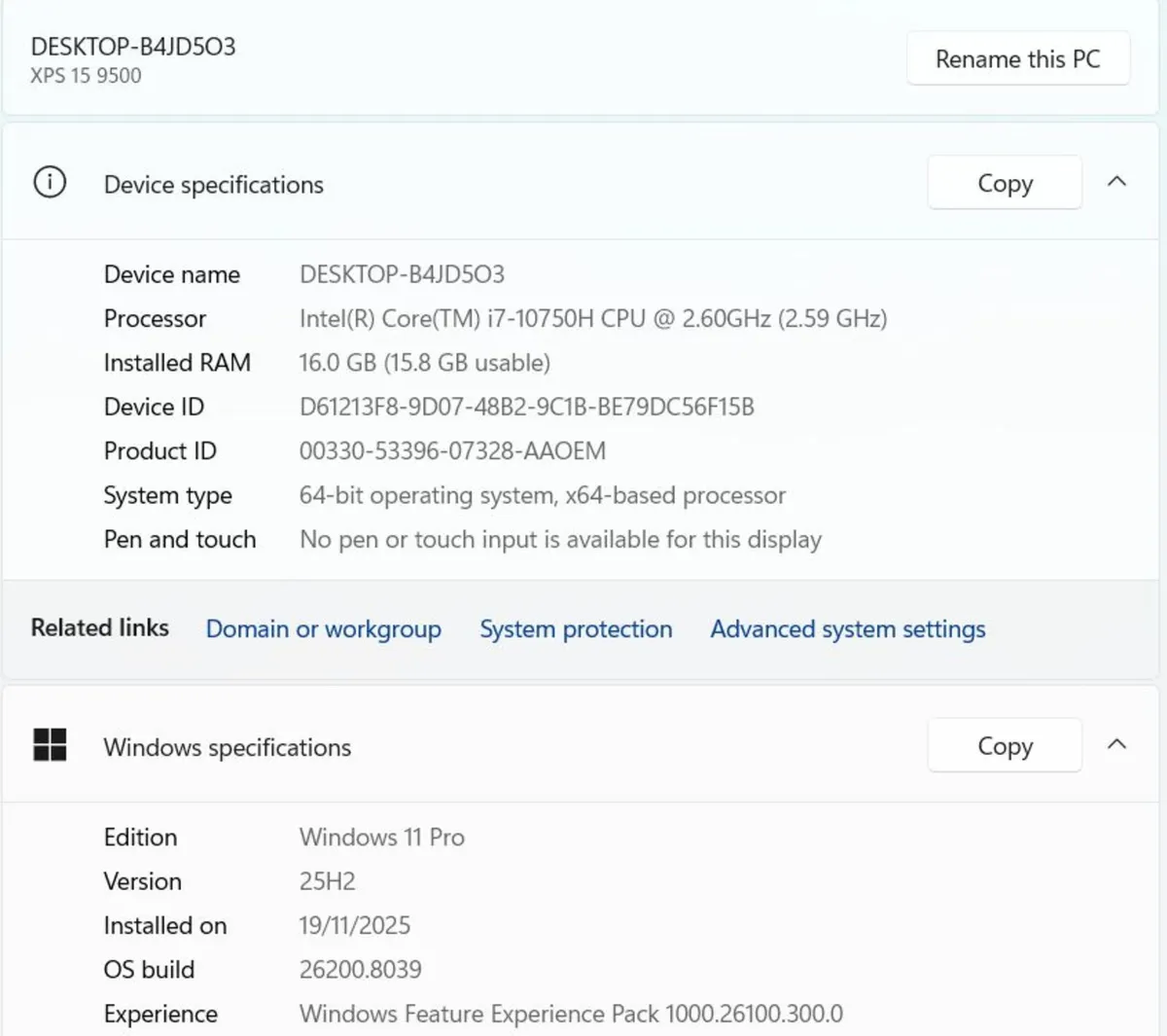The width and height of the screenshot is (1167, 1036).
Task: Click the Windows logo icon beside Windows specifications
Action: pyautogui.click(x=50, y=745)
